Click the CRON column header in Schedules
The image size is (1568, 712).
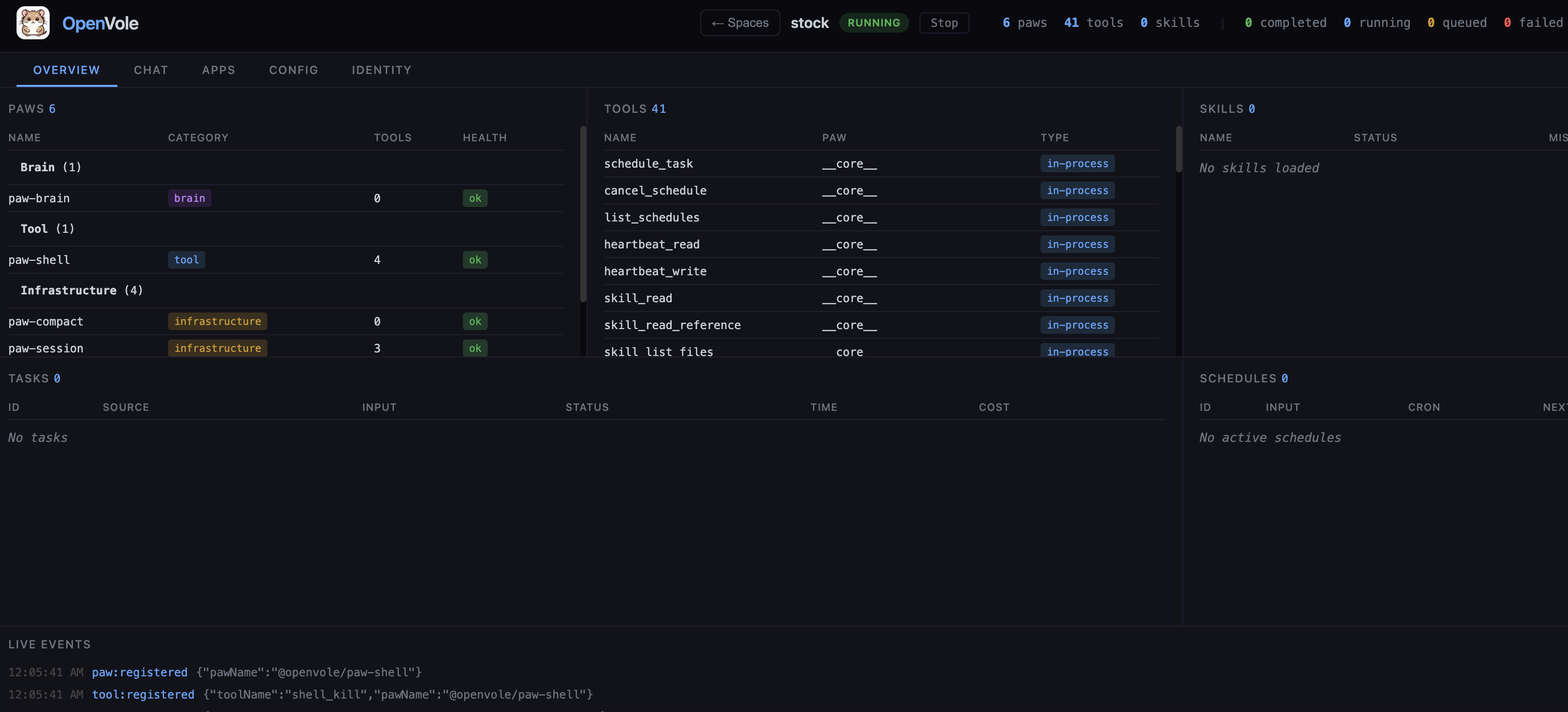pyautogui.click(x=1424, y=407)
